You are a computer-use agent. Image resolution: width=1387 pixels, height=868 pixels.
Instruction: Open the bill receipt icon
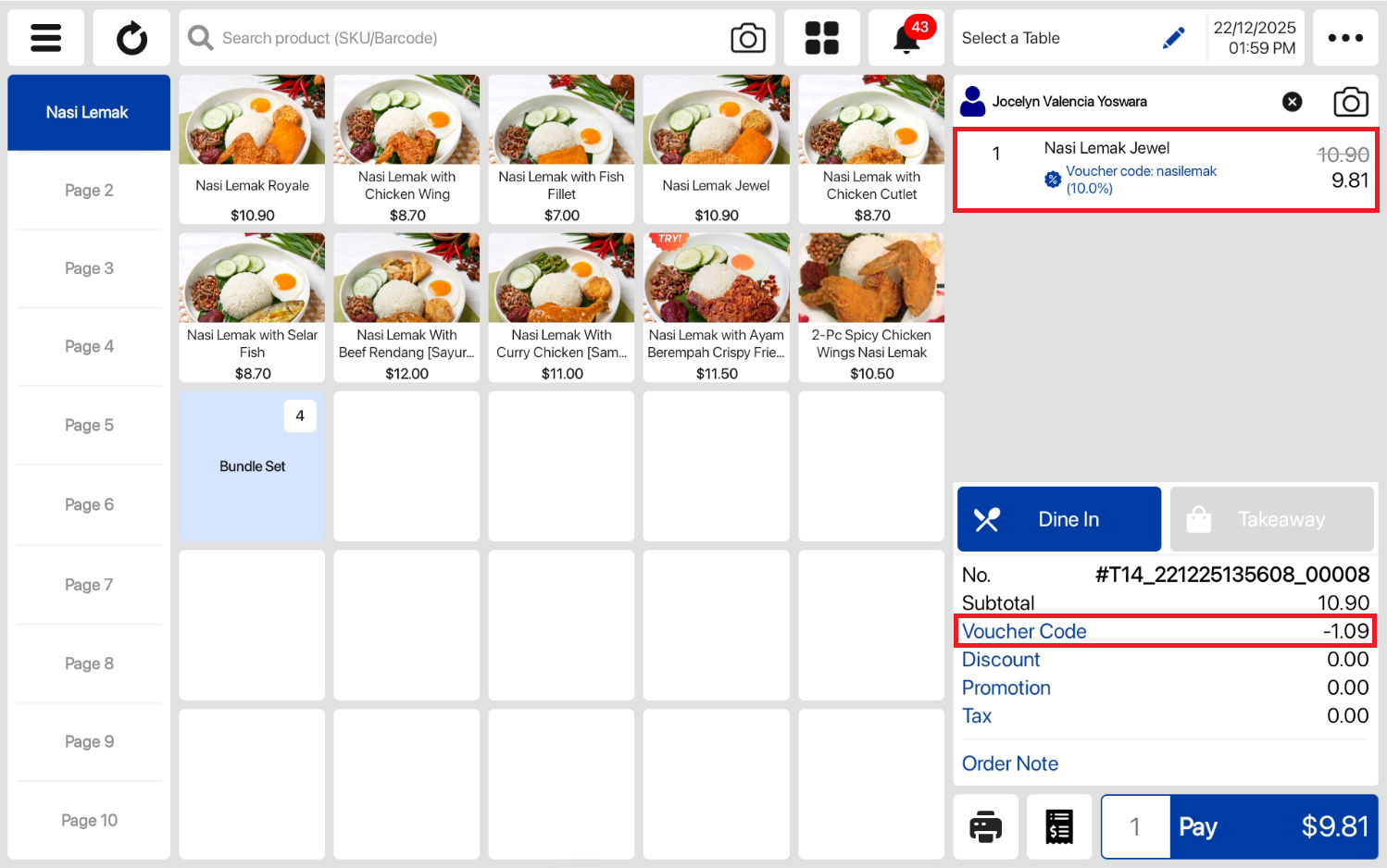[1059, 826]
